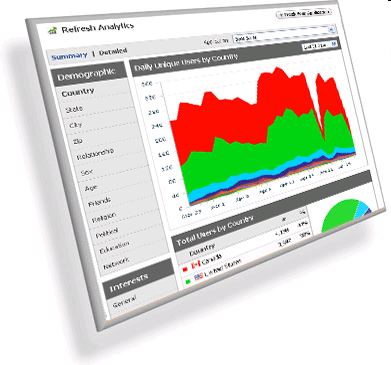The width and height of the screenshot is (391, 365).
Task: Select General under Interests
Action: 124,301
